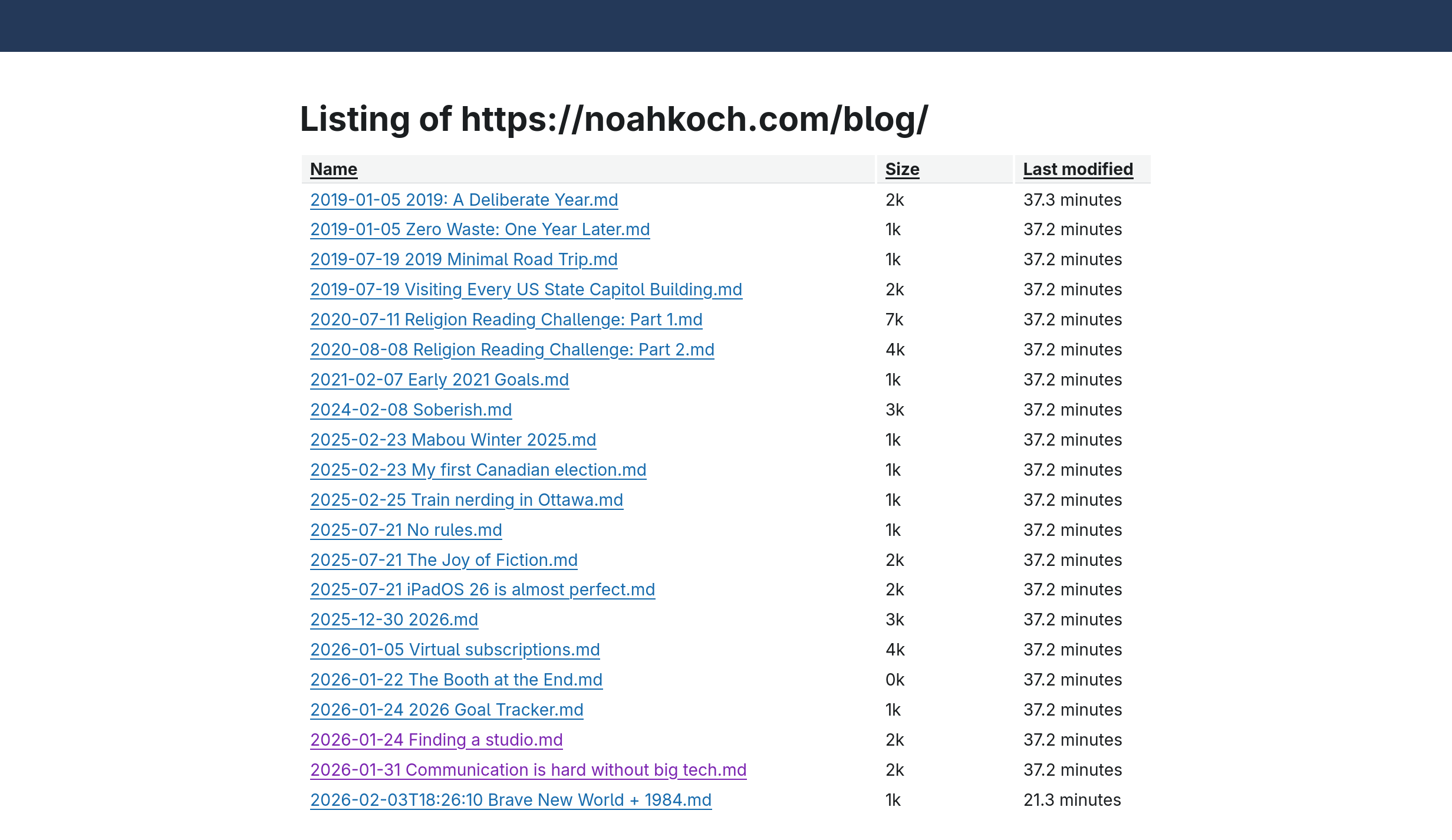Open "The Joy of Fiction.md" post
1452x840 pixels.
(x=444, y=560)
